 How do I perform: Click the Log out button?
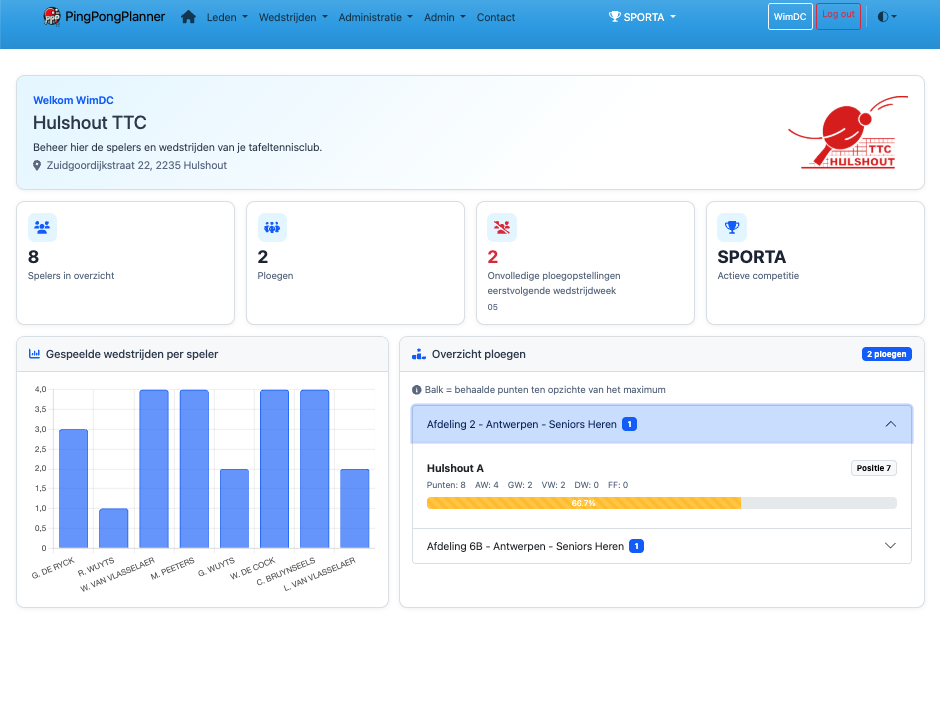point(838,16)
